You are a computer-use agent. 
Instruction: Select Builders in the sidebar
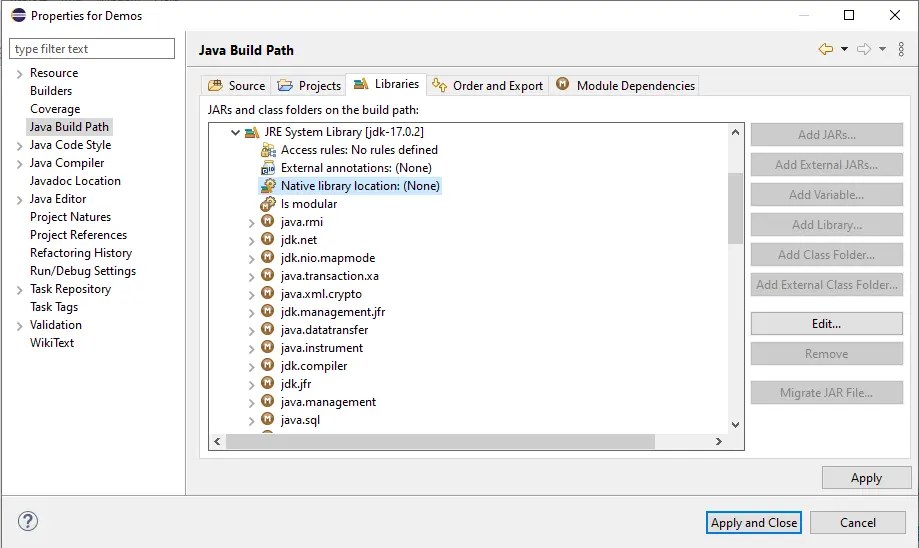click(51, 91)
